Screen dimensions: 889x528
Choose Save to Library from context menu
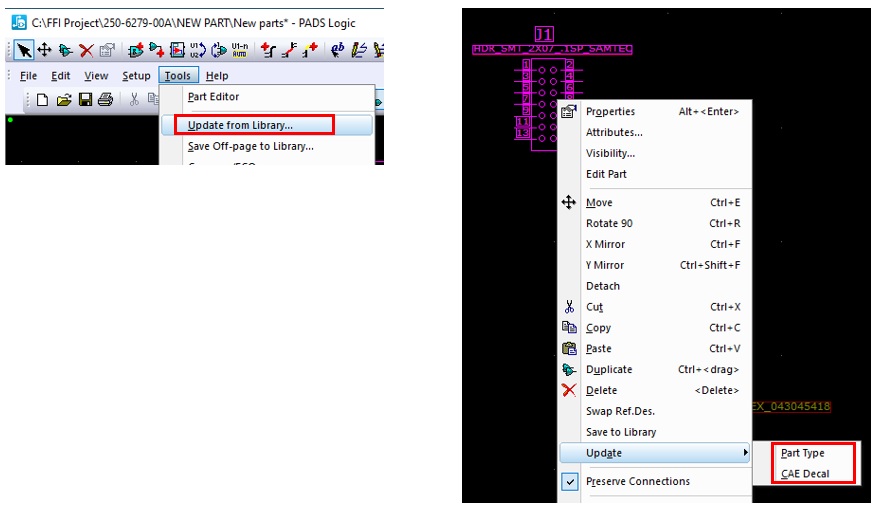(621, 432)
